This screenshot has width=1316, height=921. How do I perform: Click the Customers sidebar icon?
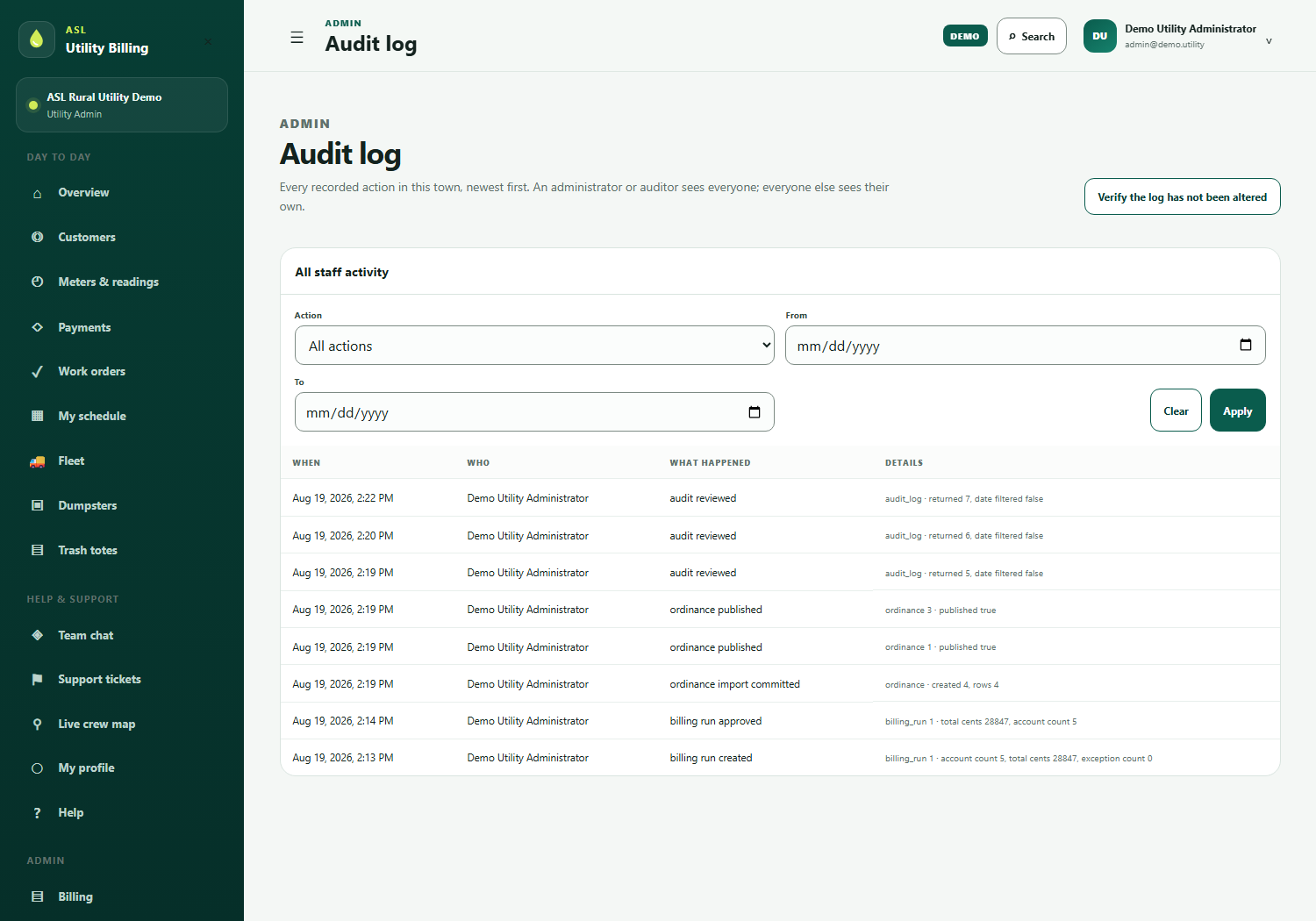[37, 237]
